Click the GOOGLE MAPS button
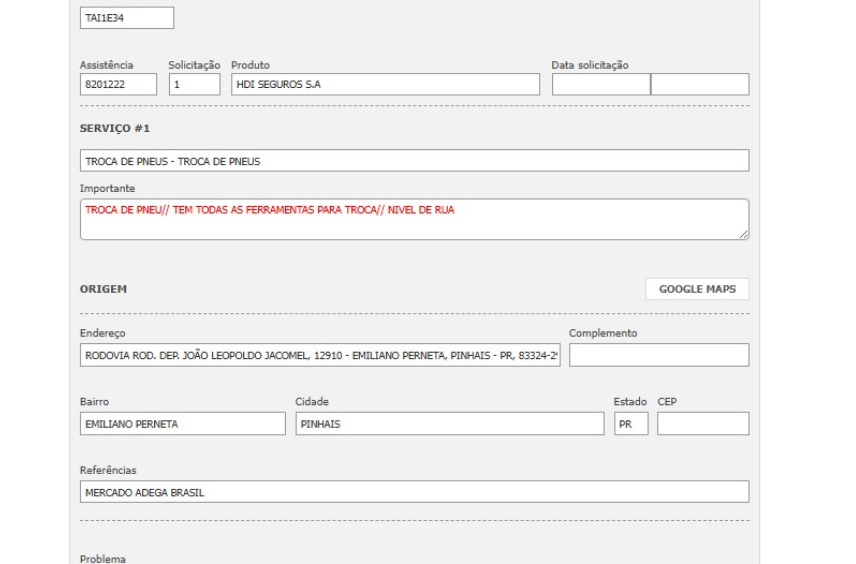 pyautogui.click(x=697, y=289)
